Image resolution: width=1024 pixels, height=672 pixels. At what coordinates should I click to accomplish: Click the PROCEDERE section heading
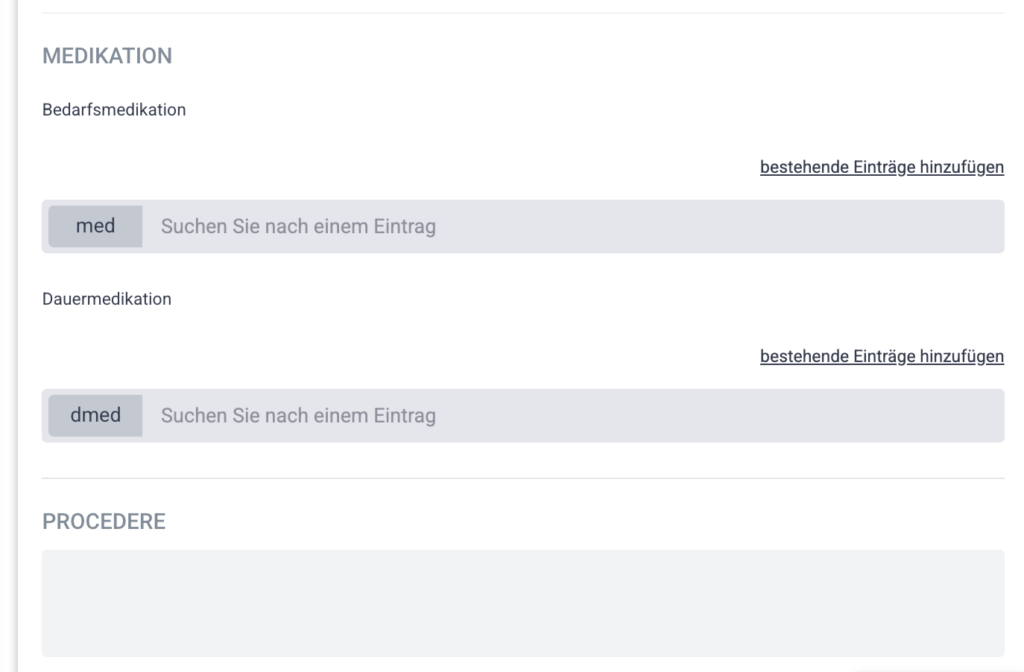104,521
